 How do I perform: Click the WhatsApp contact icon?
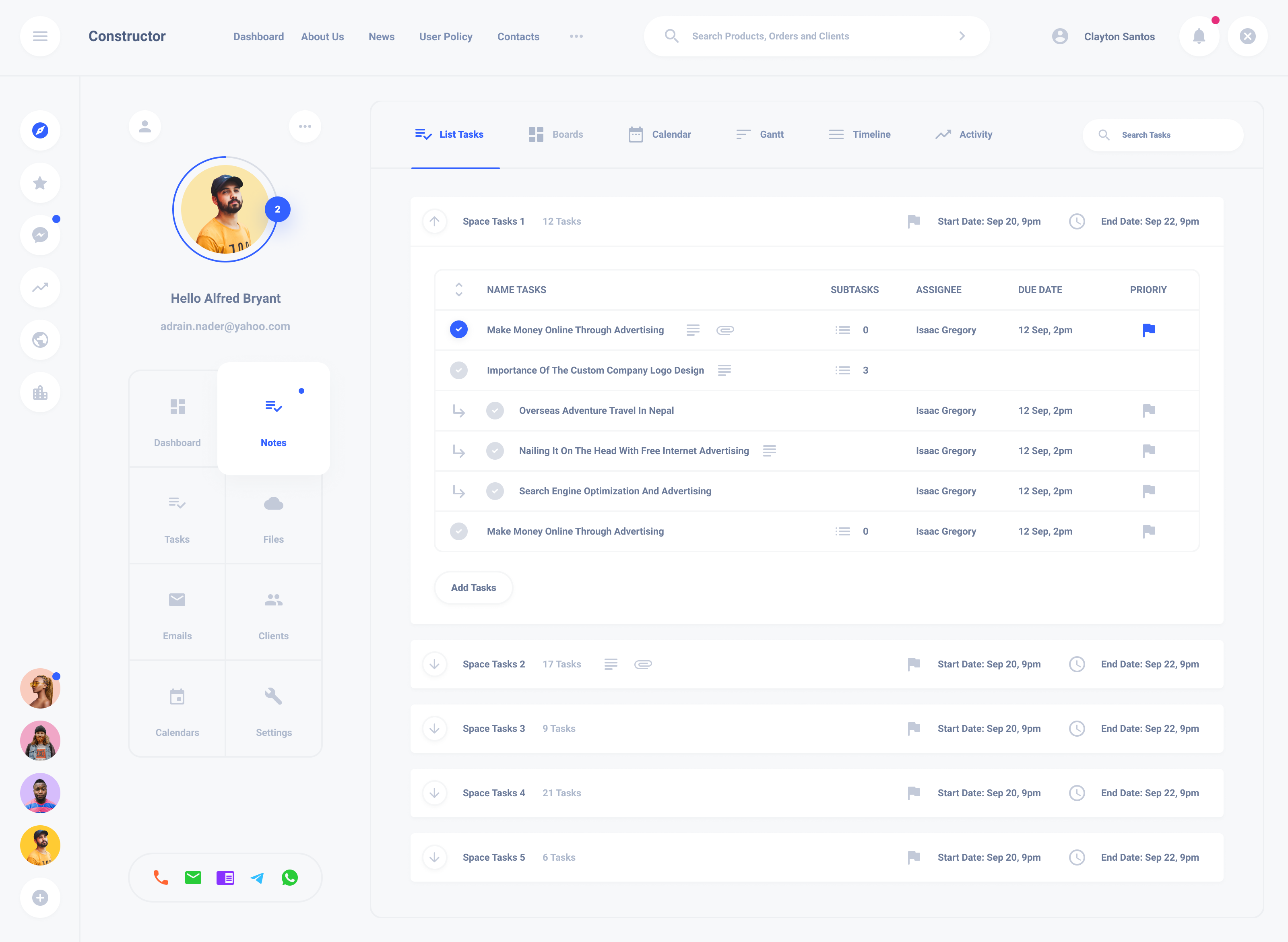pyautogui.click(x=290, y=878)
